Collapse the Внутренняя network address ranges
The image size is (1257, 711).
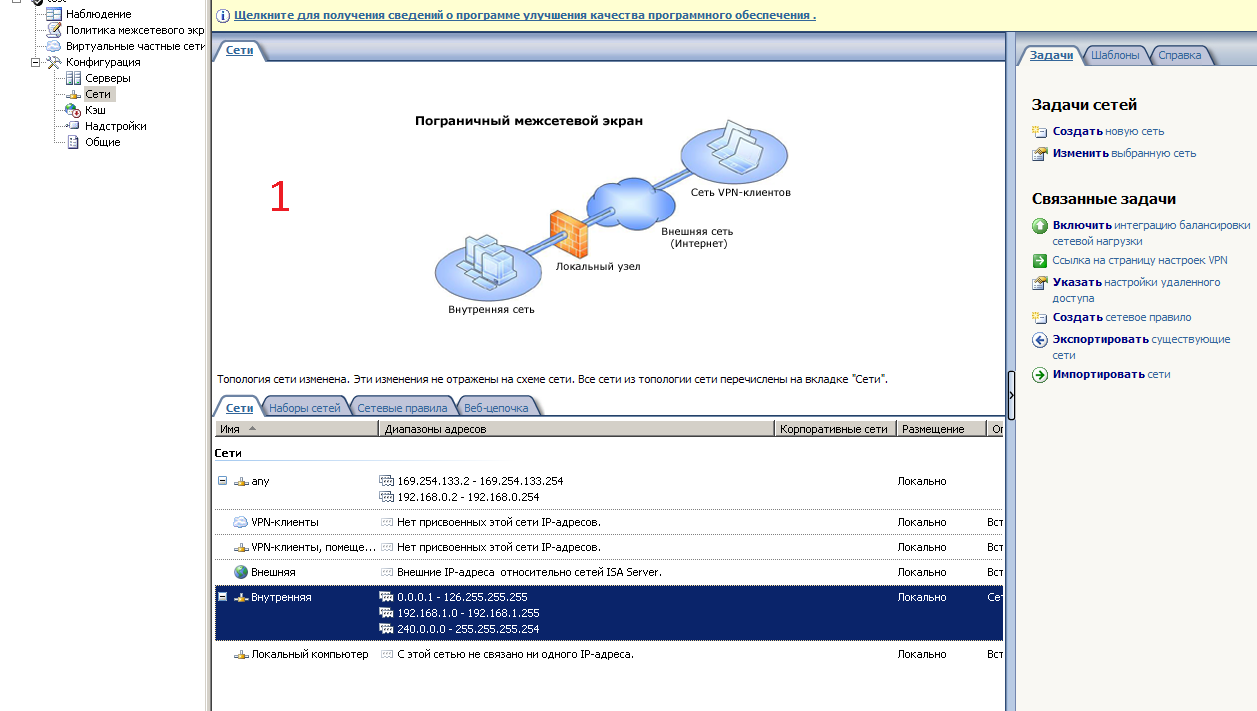pos(222,597)
